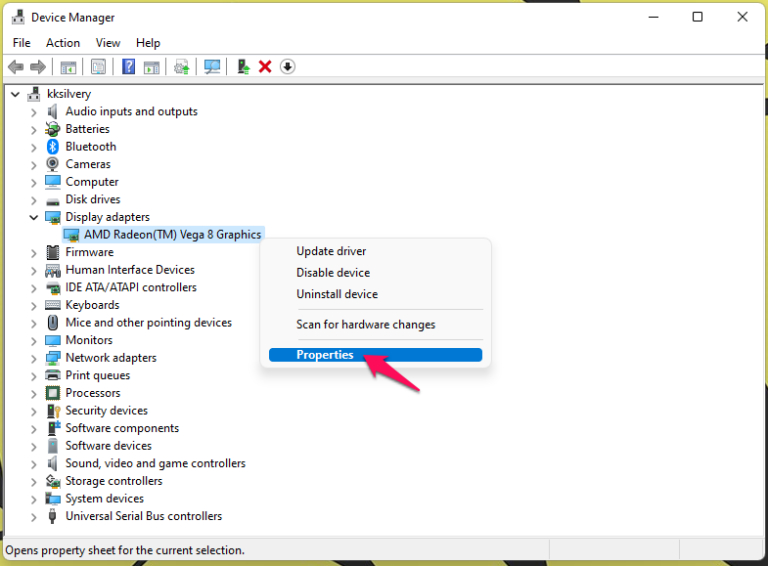The width and height of the screenshot is (768, 566).
Task: Click the Help toolbar icon with question mark
Action: (128, 67)
